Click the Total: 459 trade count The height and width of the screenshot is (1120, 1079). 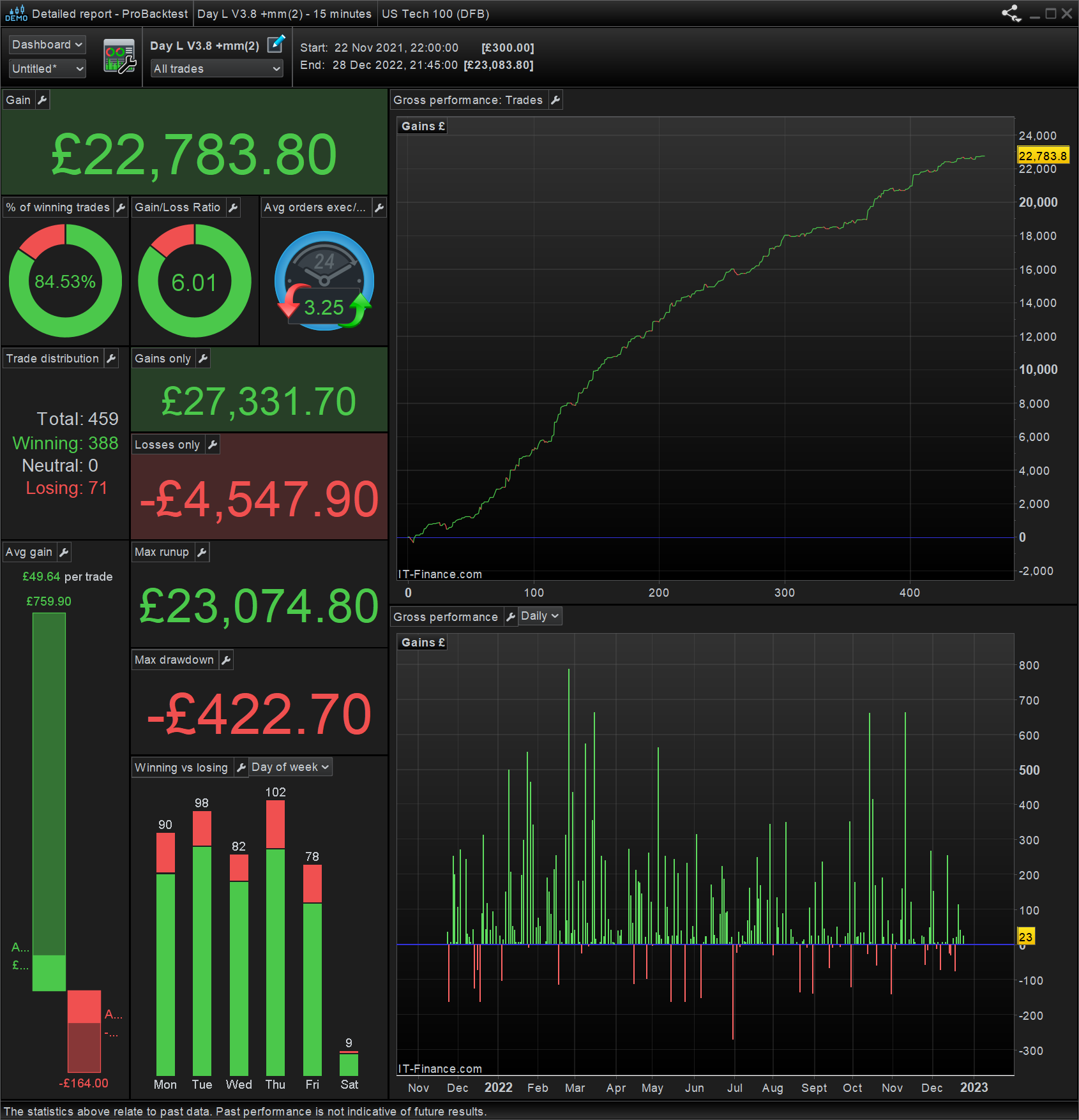click(x=77, y=419)
